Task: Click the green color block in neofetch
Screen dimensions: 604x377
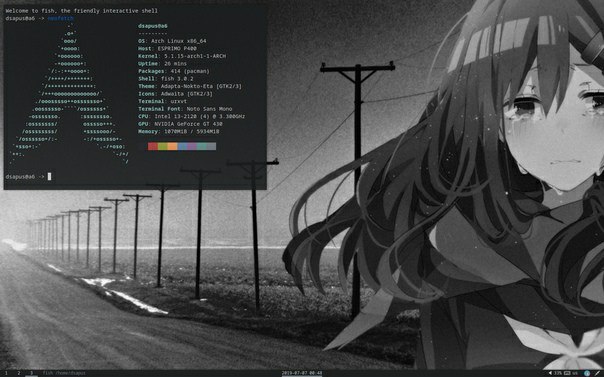Action: (163, 146)
